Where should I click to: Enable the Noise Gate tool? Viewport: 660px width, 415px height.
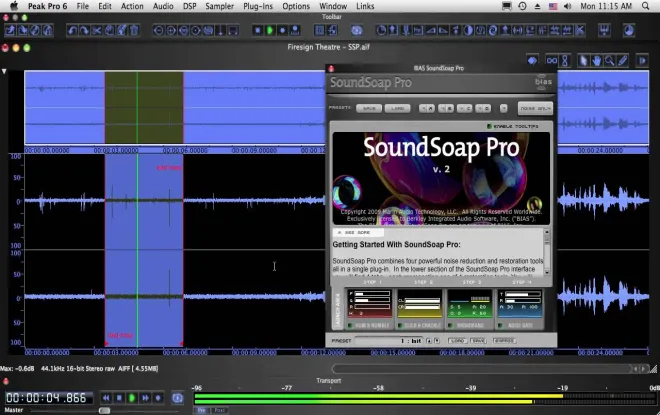pyautogui.click(x=500, y=326)
